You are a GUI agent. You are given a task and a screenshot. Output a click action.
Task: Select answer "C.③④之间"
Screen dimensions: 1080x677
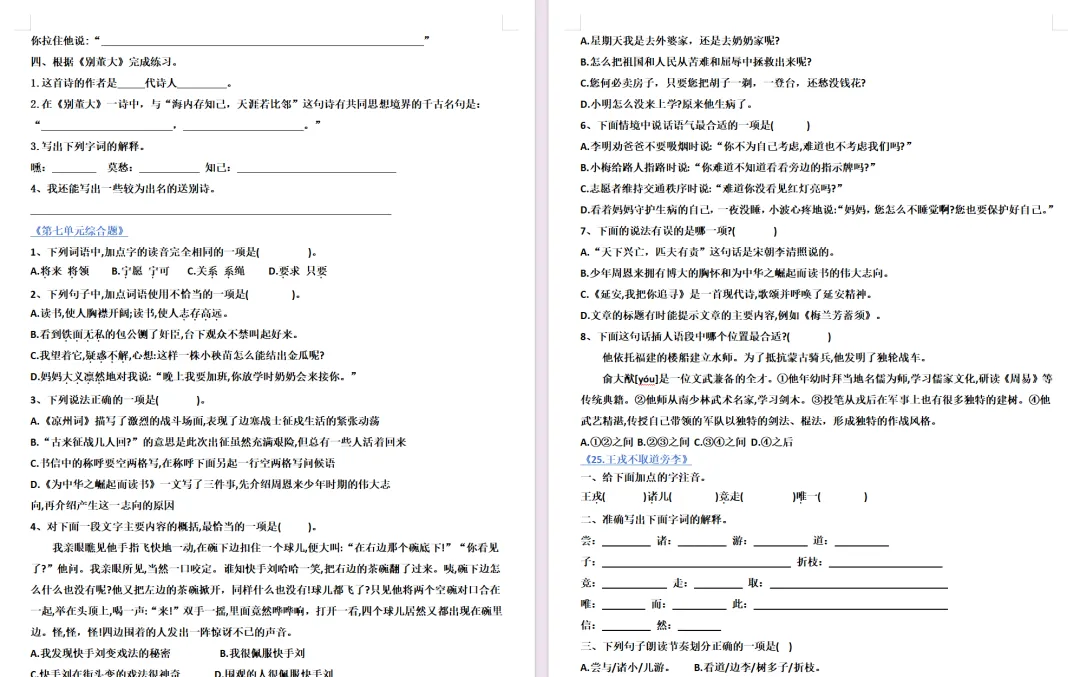click(x=720, y=442)
